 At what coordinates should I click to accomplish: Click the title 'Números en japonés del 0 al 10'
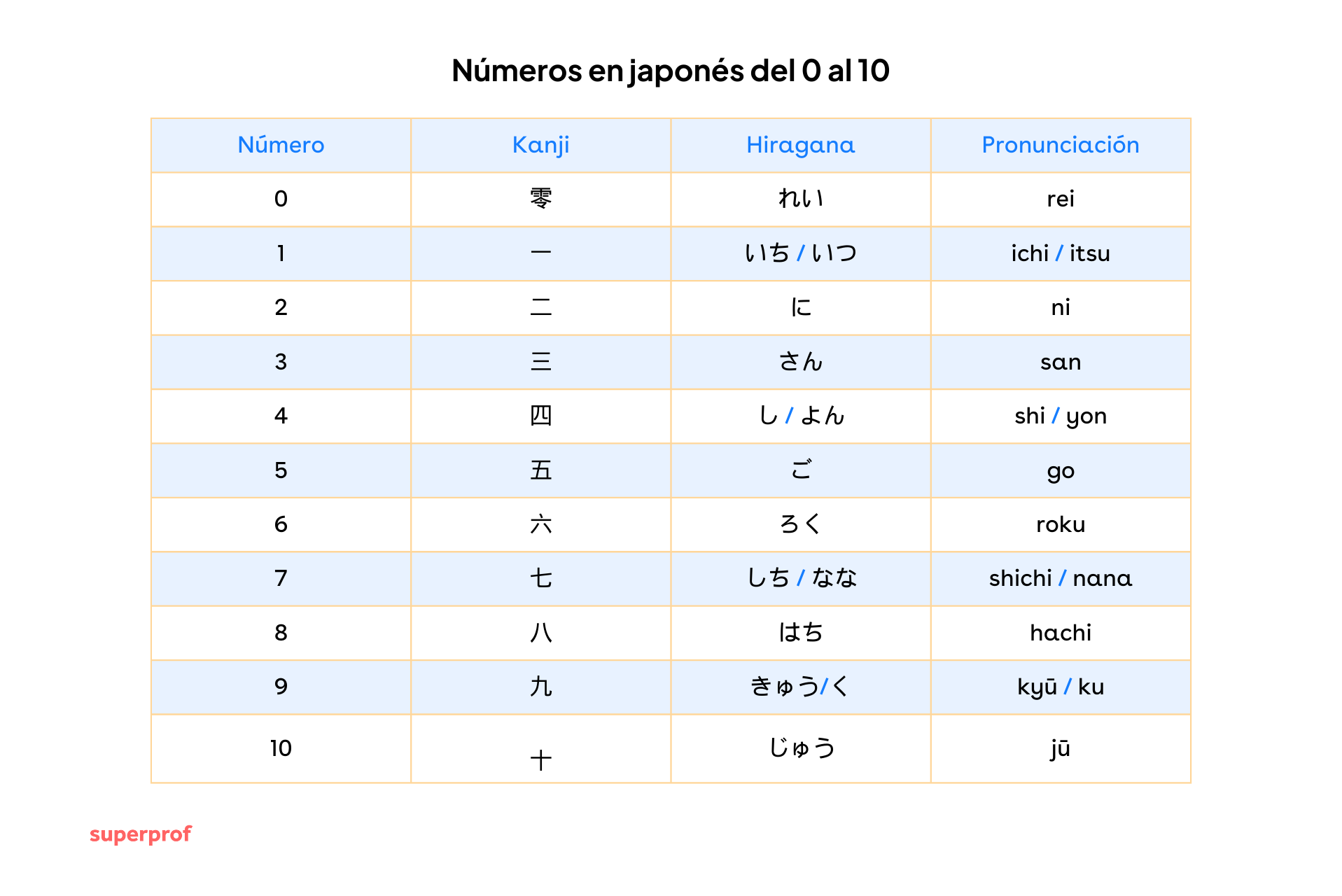pos(670,71)
